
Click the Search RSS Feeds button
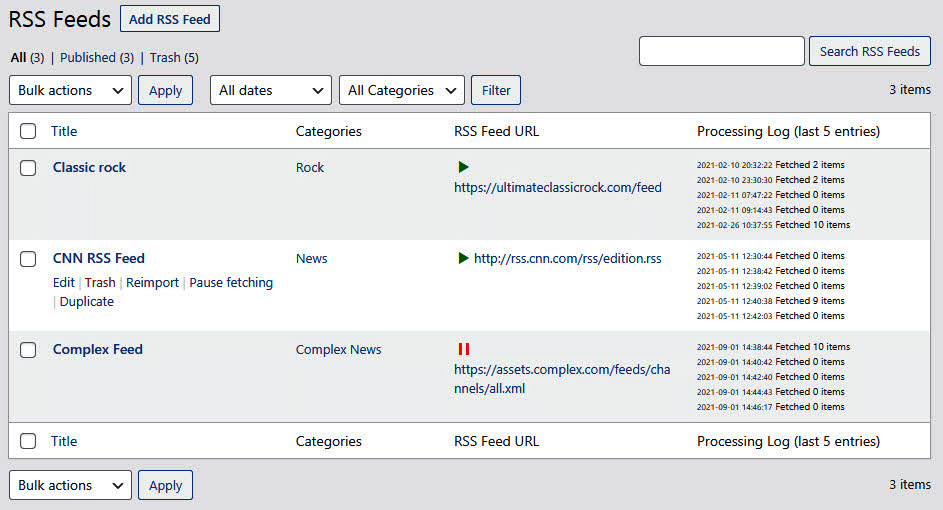tap(870, 51)
